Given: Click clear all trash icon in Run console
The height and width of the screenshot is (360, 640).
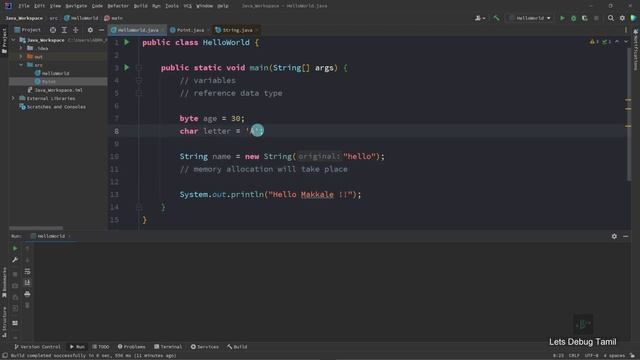Looking at the screenshot, I should [x=27, y=305].
